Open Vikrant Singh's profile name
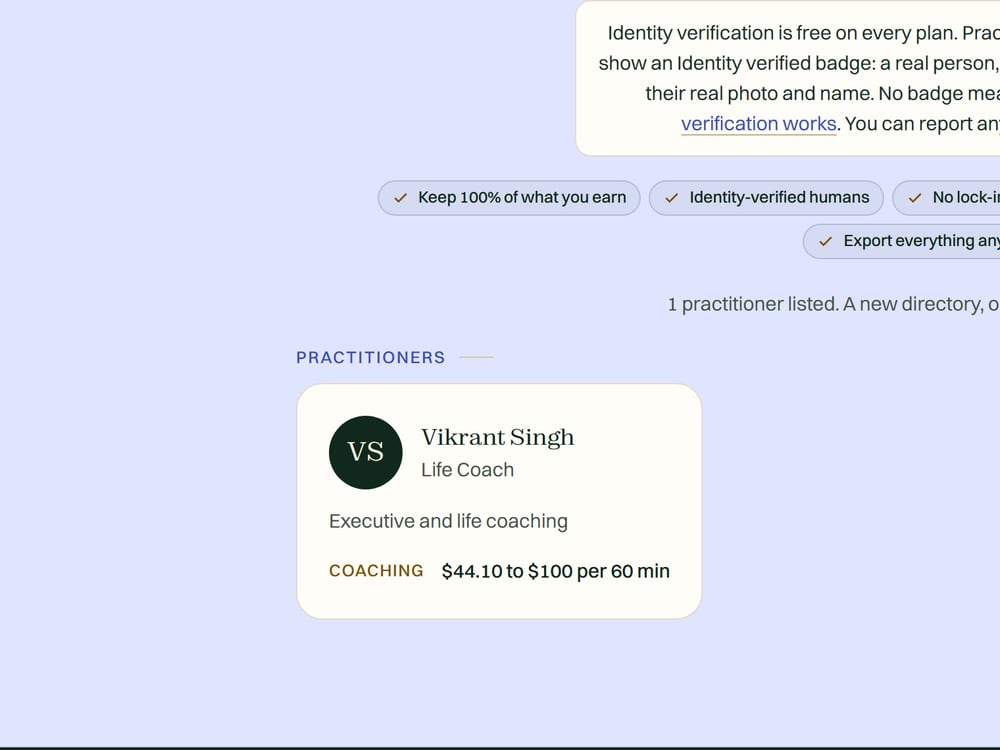This screenshot has height=750, width=1000. (497, 438)
